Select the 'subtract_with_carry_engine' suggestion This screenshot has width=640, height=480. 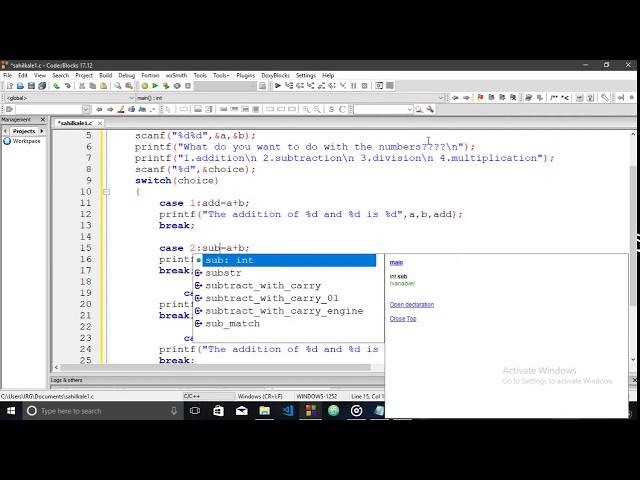[285, 311]
